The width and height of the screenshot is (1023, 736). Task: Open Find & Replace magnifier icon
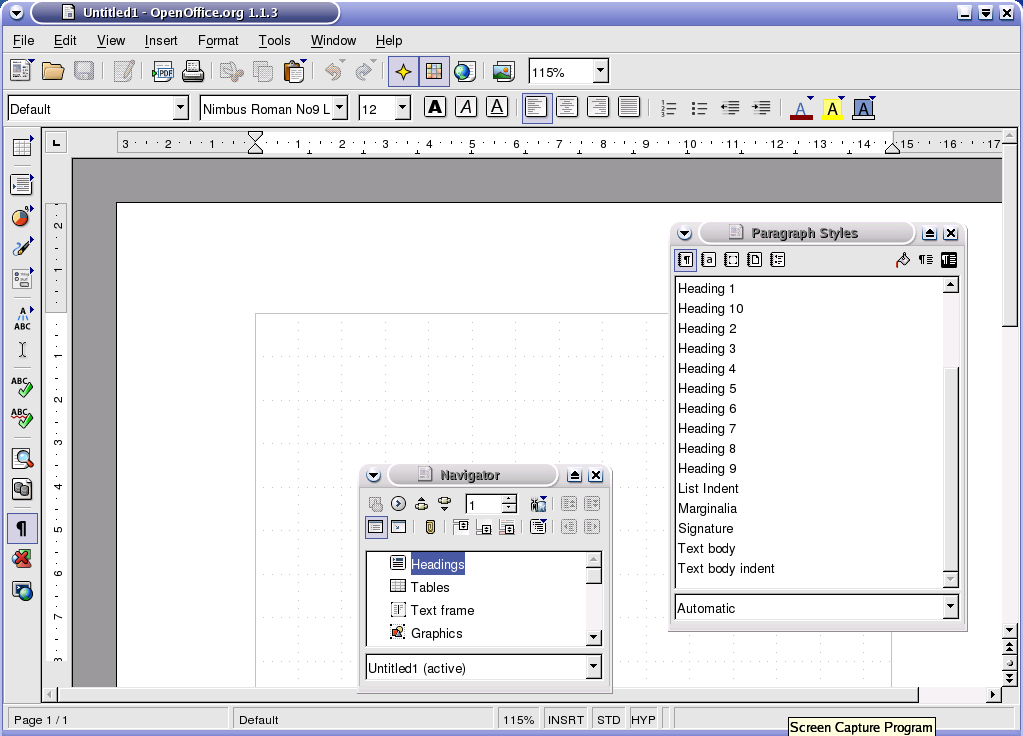[x=22, y=459]
